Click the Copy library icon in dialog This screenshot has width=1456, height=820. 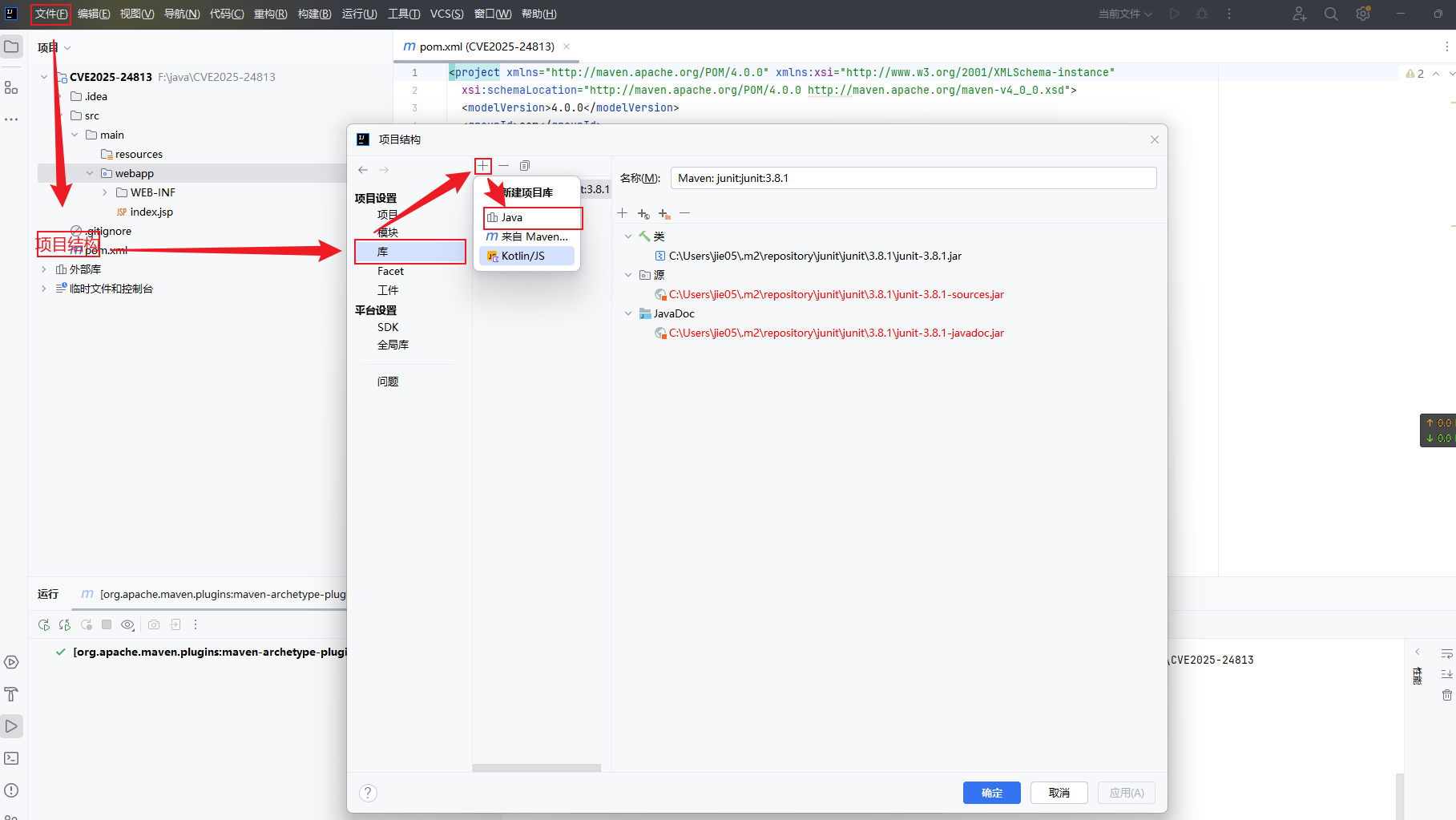525,166
